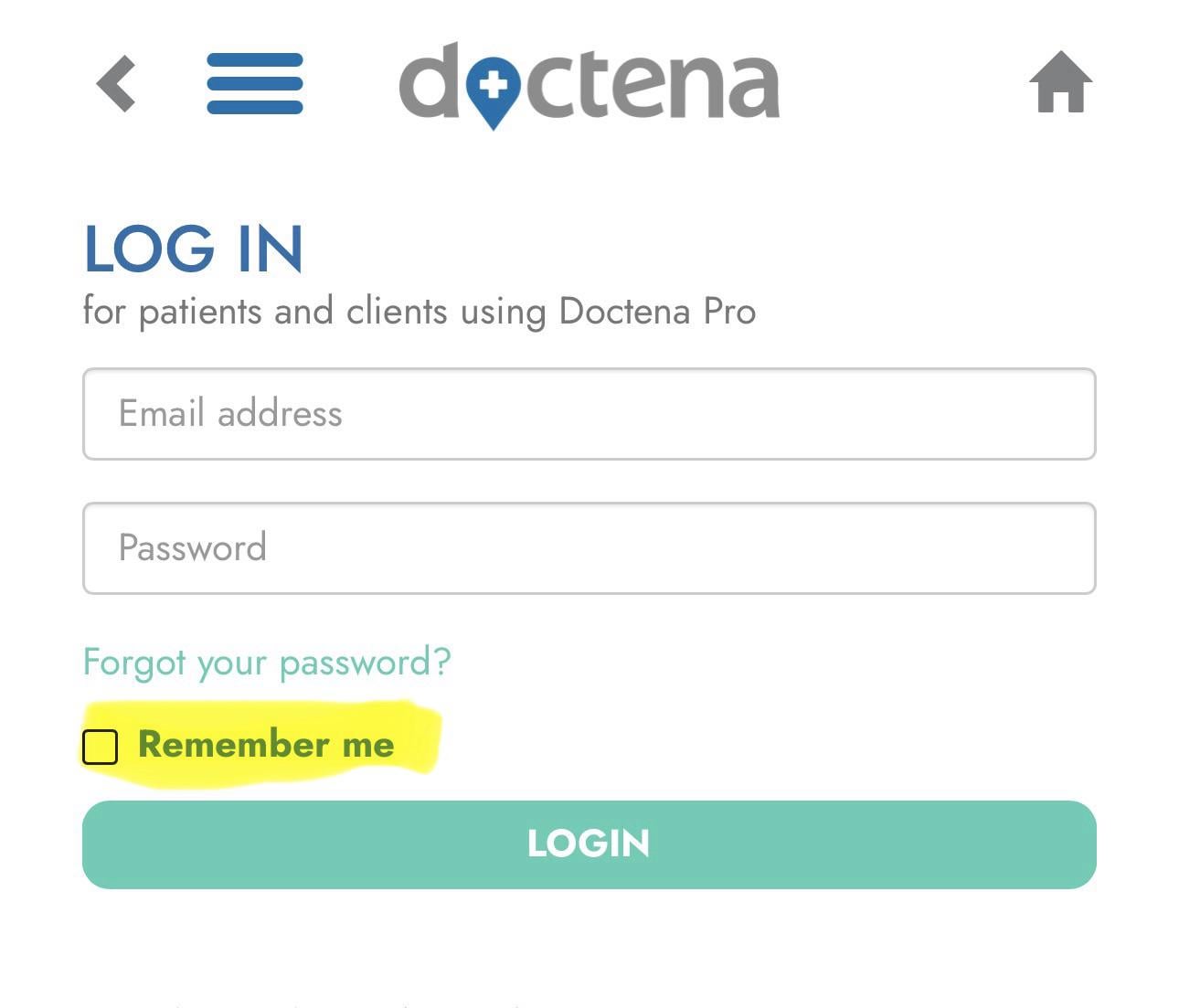Screen dimensions: 1179x1008
Task: Click the Doctena logo
Action: tap(589, 84)
